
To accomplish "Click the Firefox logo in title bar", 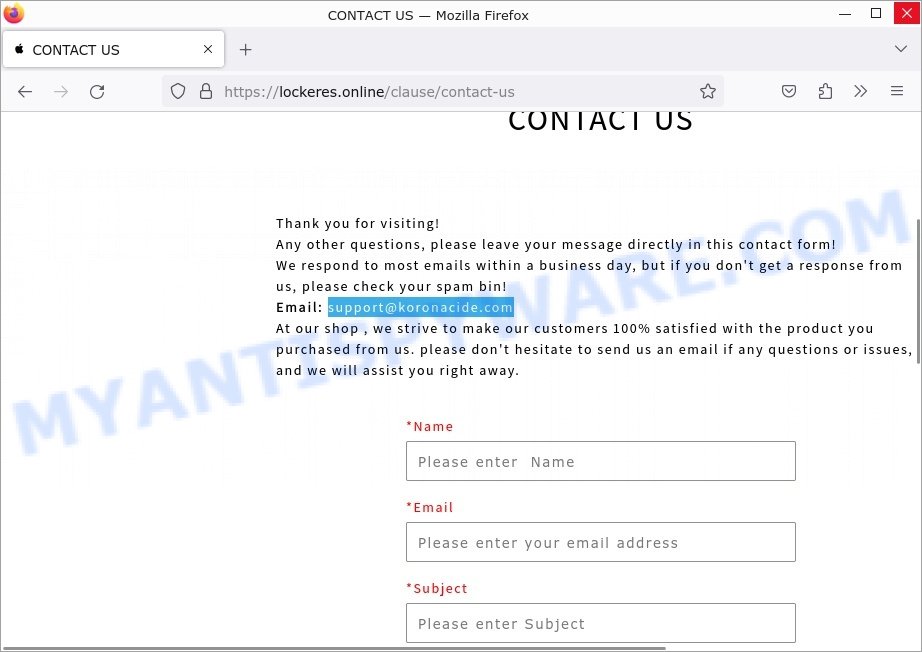I will click(14, 14).
